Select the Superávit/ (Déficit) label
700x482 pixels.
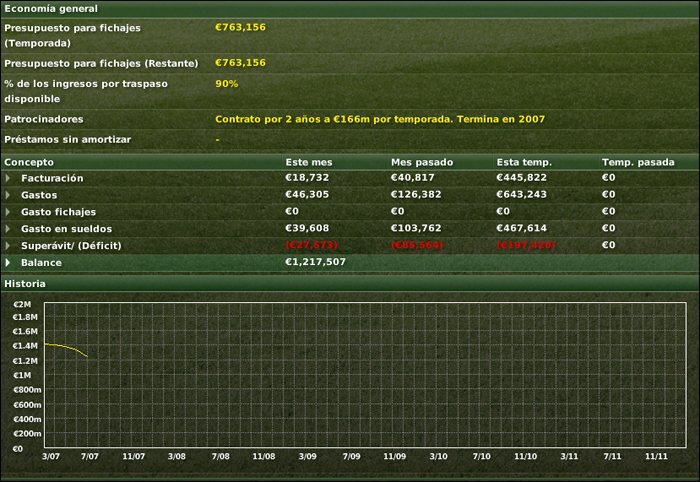click(71, 245)
